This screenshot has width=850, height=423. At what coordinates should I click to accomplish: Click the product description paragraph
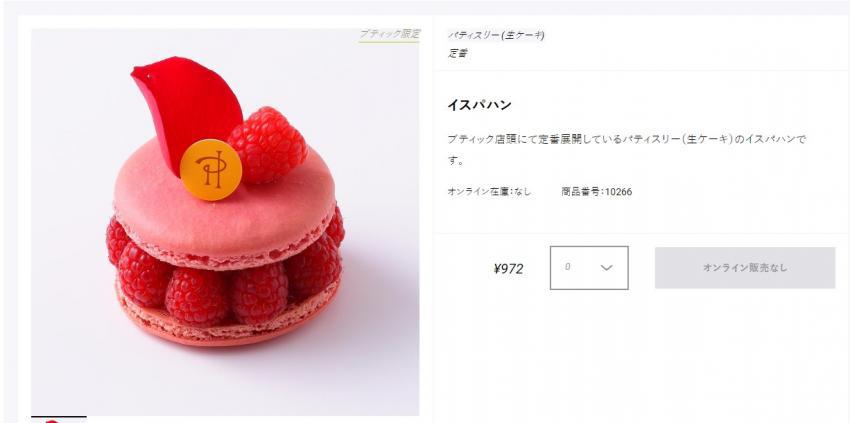point(627,150)
